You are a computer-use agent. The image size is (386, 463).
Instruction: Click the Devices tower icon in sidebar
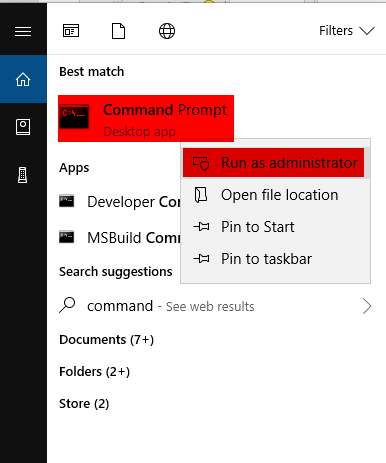[23, 175]
